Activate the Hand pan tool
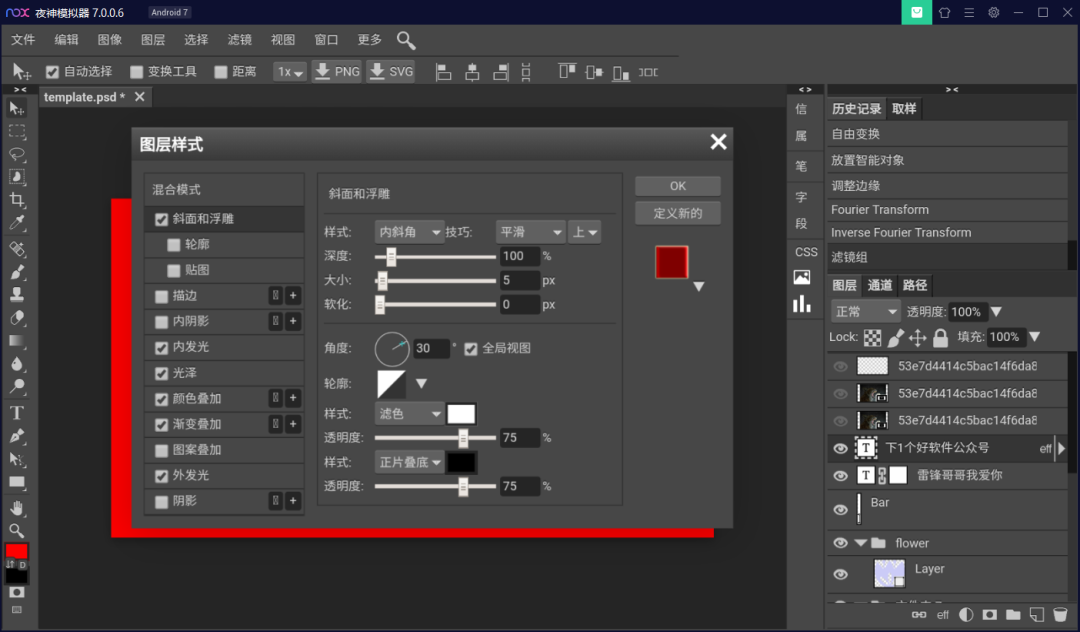The image size is (1080, 632). pyautogui.click(x=17, y=508)
